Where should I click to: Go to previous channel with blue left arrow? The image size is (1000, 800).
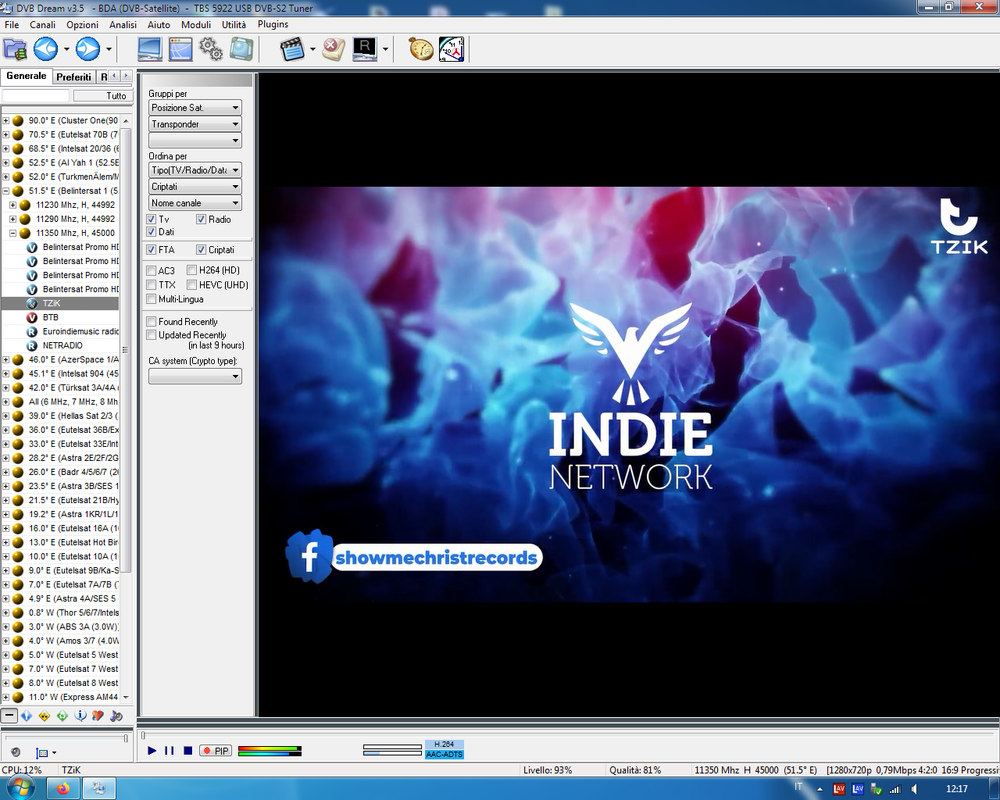pos(46,49)
